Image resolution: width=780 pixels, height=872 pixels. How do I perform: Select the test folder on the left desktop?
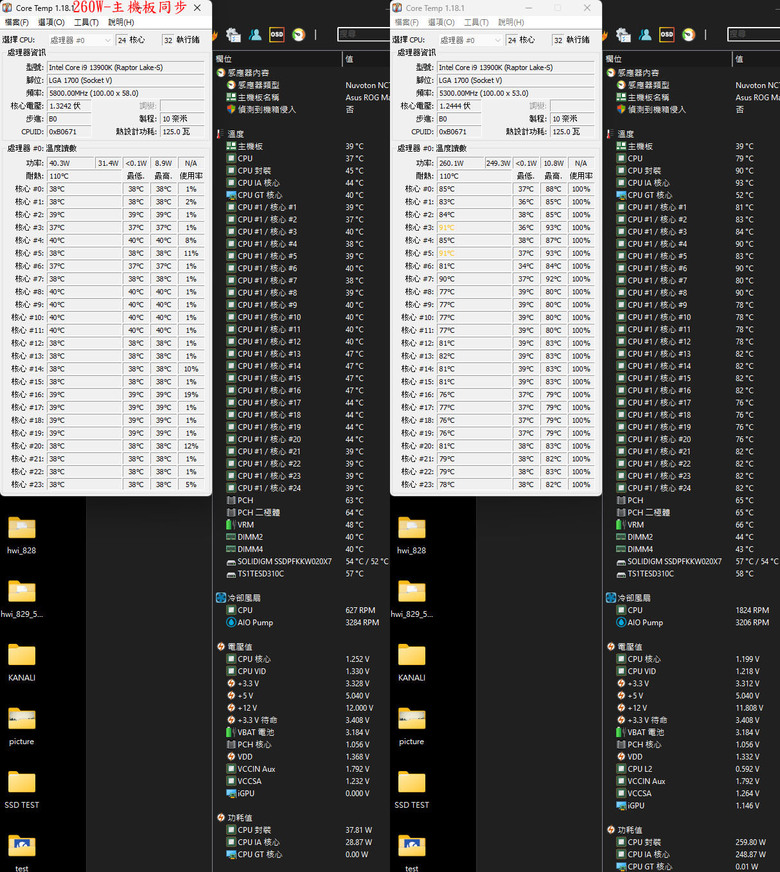[x=22, y=853]
